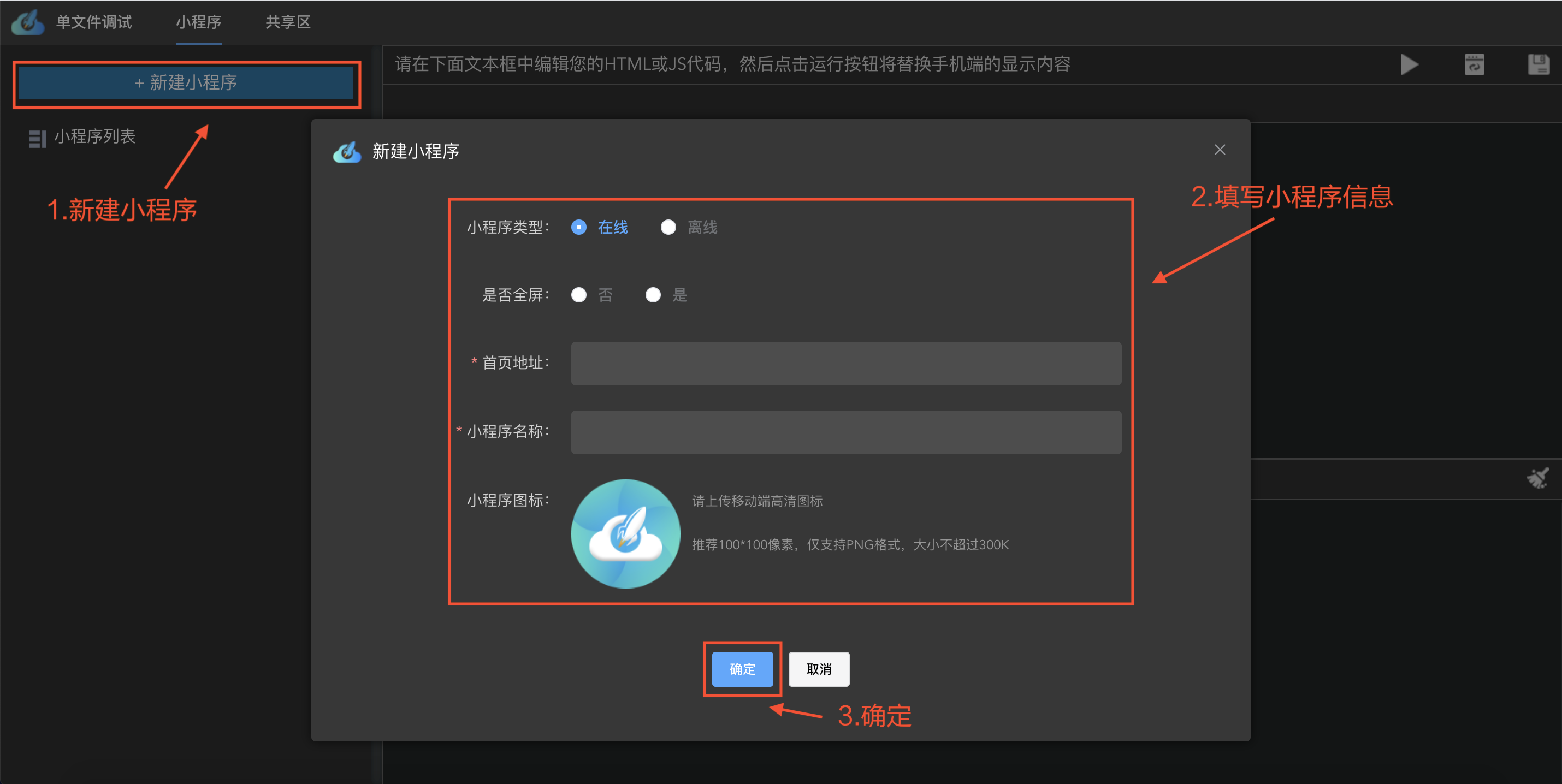Open the 共享区 tab
This screenshot has width=1562, height=784.
tap(288, 22)
